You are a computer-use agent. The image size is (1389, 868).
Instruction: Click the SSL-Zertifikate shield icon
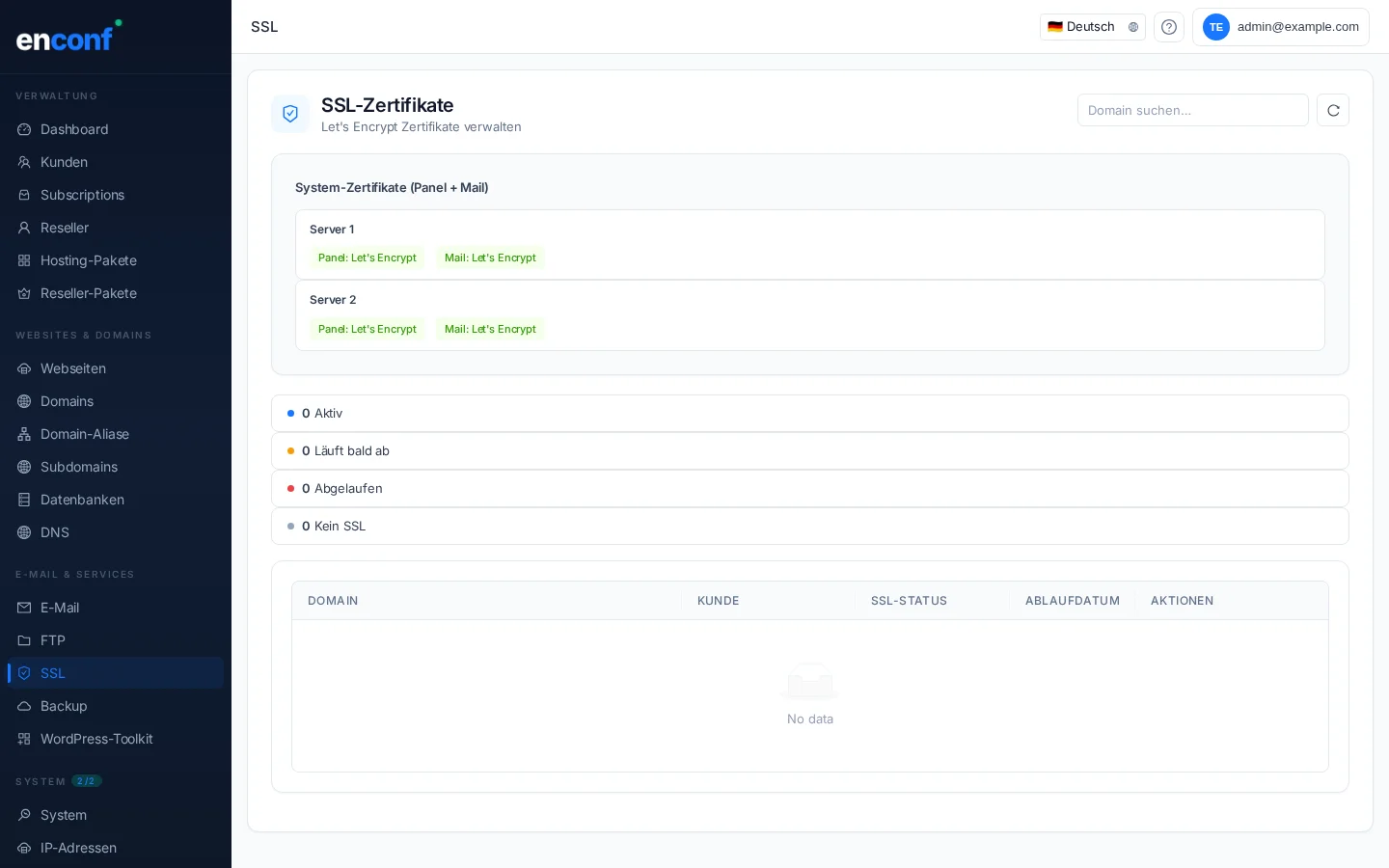point(290,114)
